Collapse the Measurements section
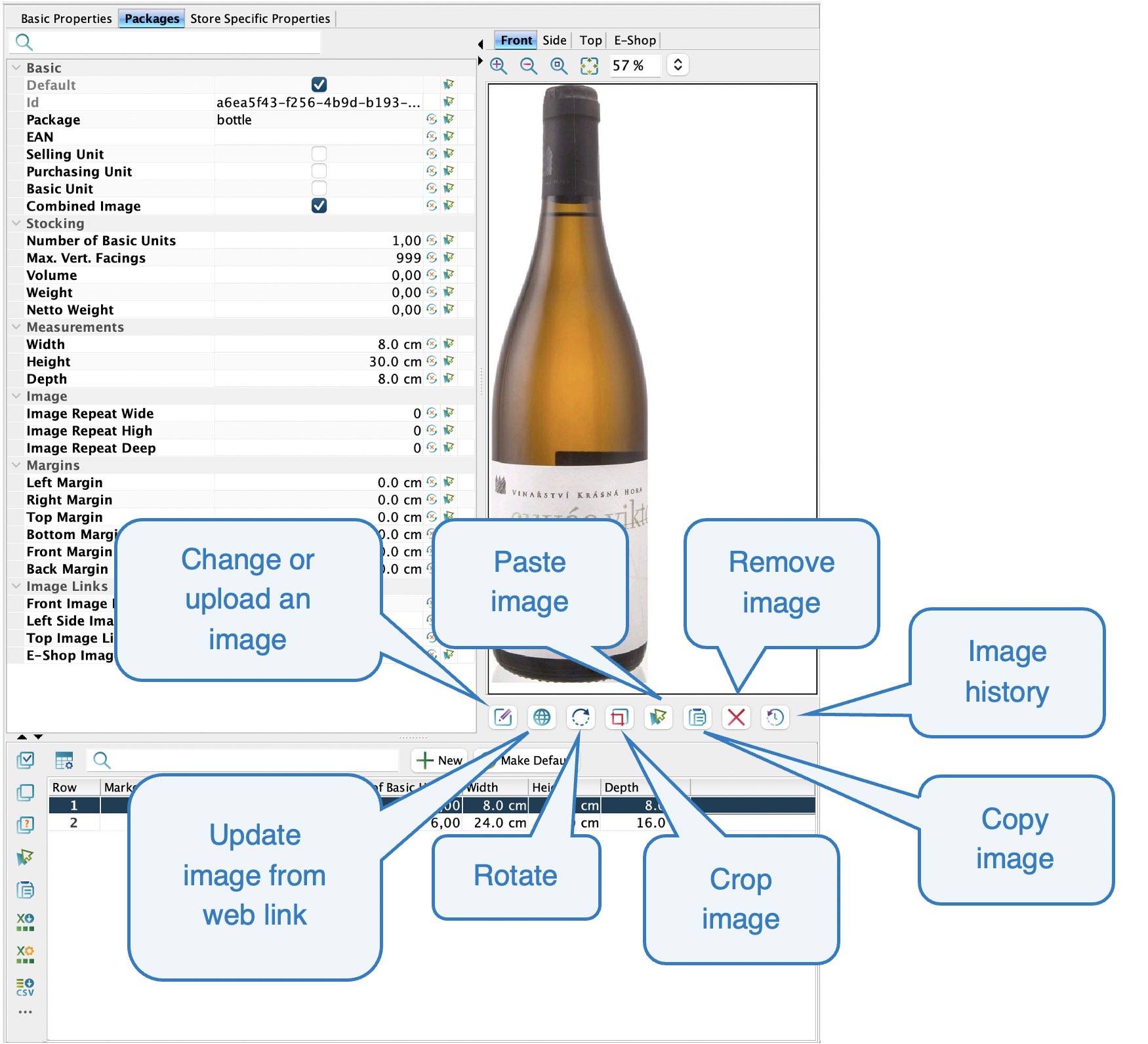This screenshot has height=1044, width=1148. coord(16,327)
